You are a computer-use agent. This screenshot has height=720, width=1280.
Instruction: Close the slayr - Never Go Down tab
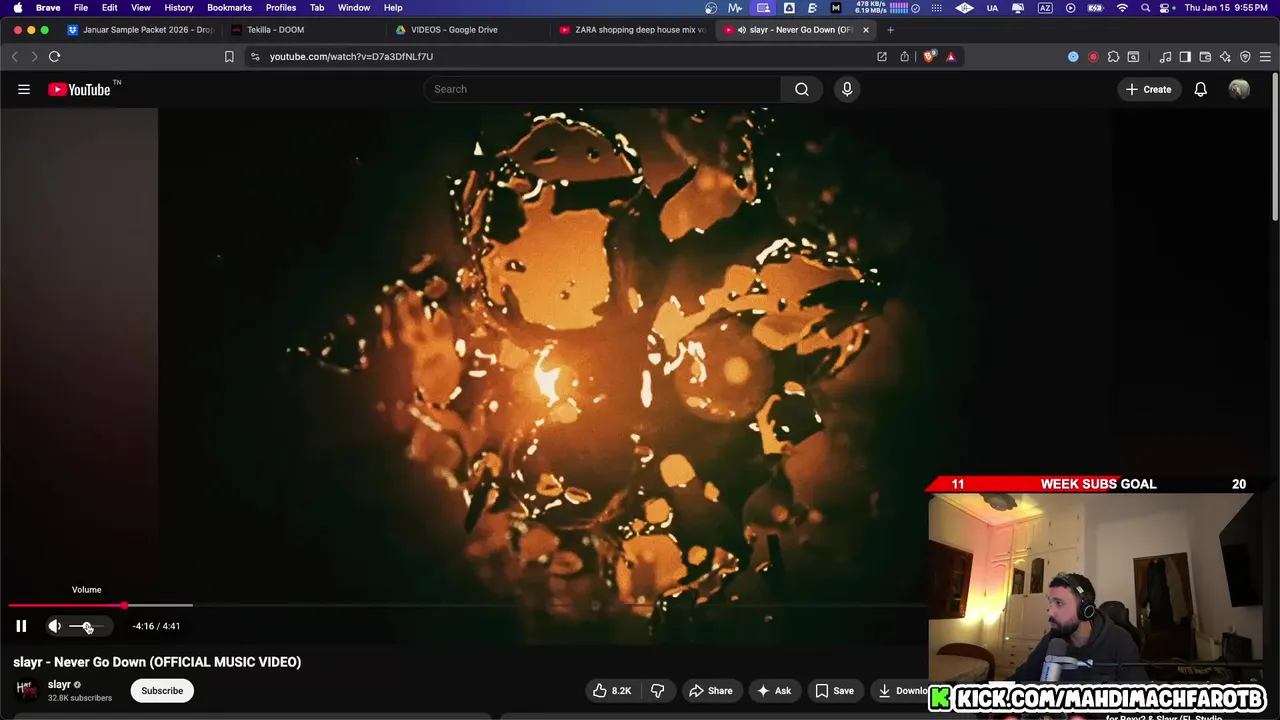click(866, 30)
